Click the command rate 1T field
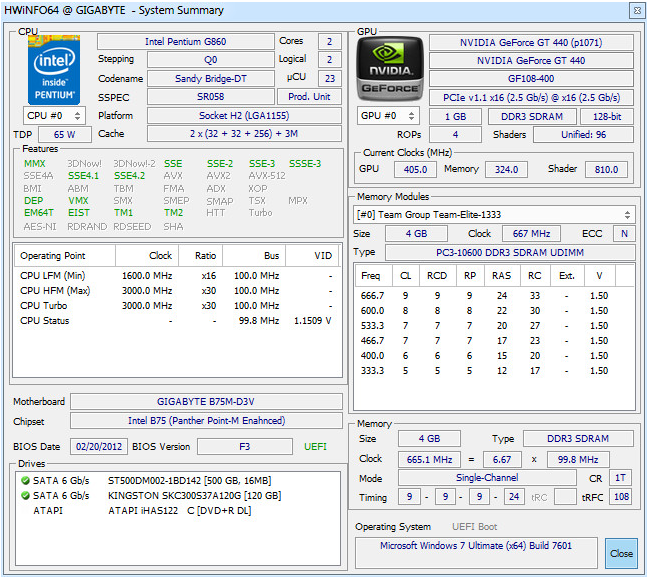 pyautogui.click(x=620, y=478)
